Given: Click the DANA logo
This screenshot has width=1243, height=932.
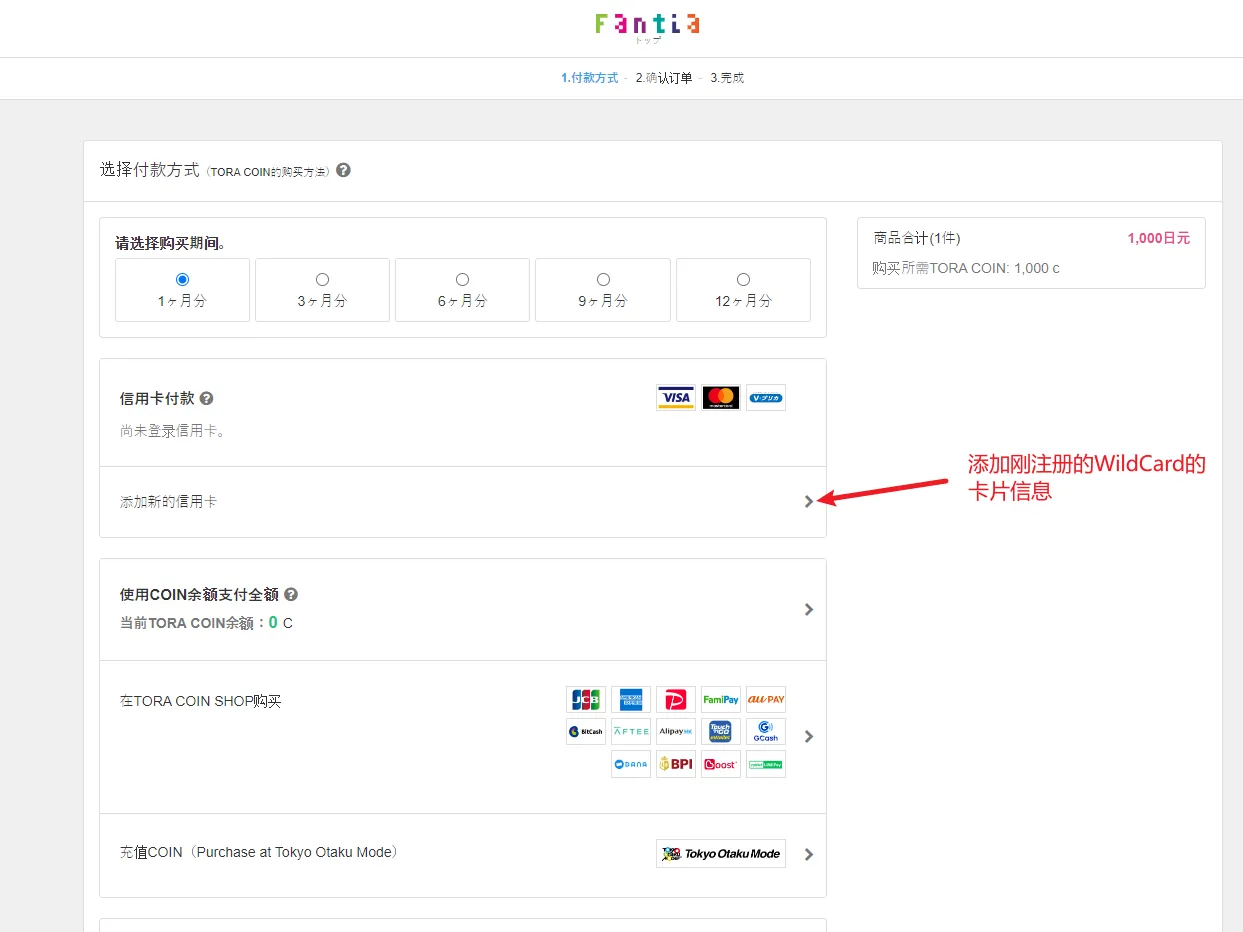Looking at the screenshot, I should (631, 764).
